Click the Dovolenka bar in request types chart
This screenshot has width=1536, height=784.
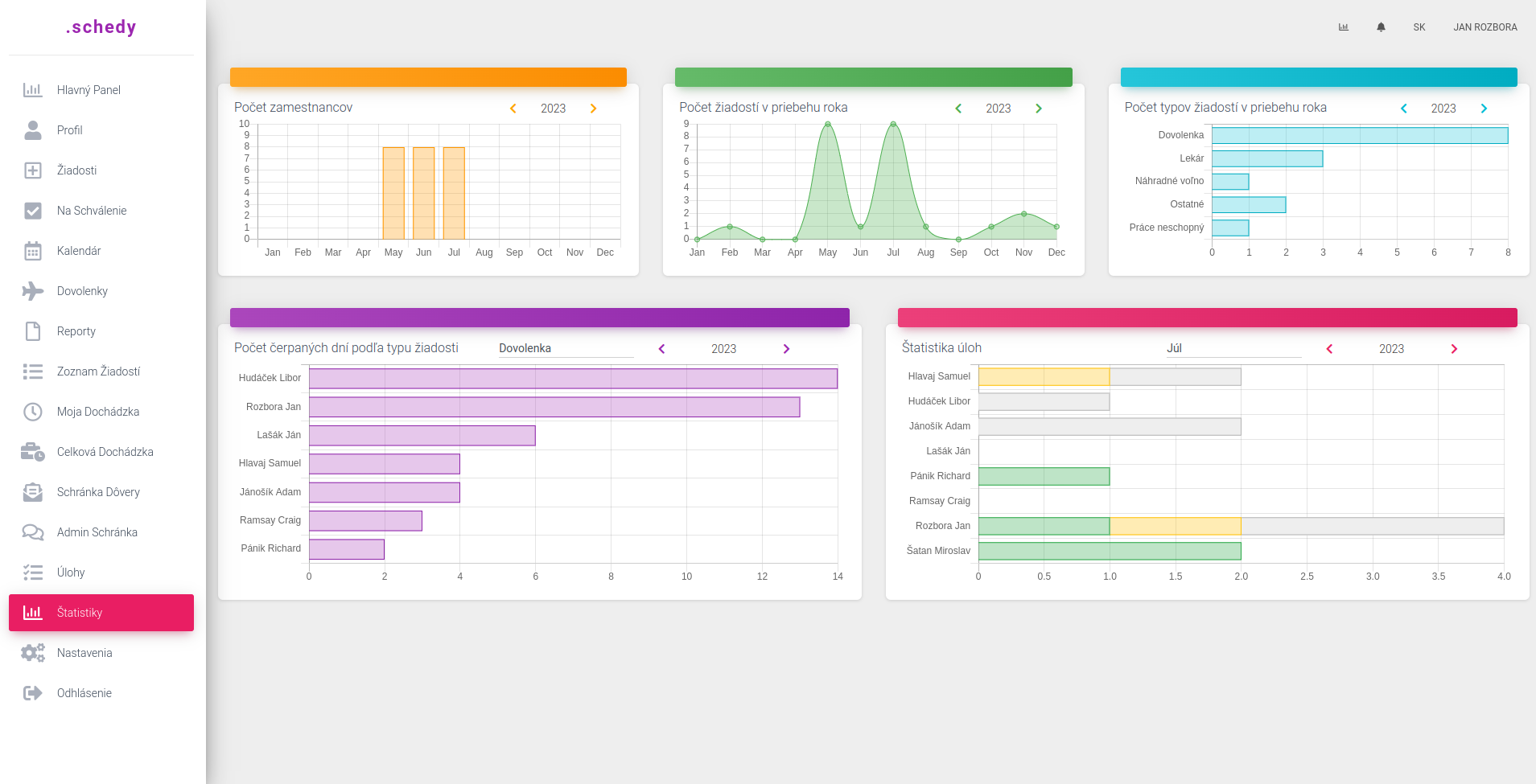pyautogui.click(x=1360, y=135)
